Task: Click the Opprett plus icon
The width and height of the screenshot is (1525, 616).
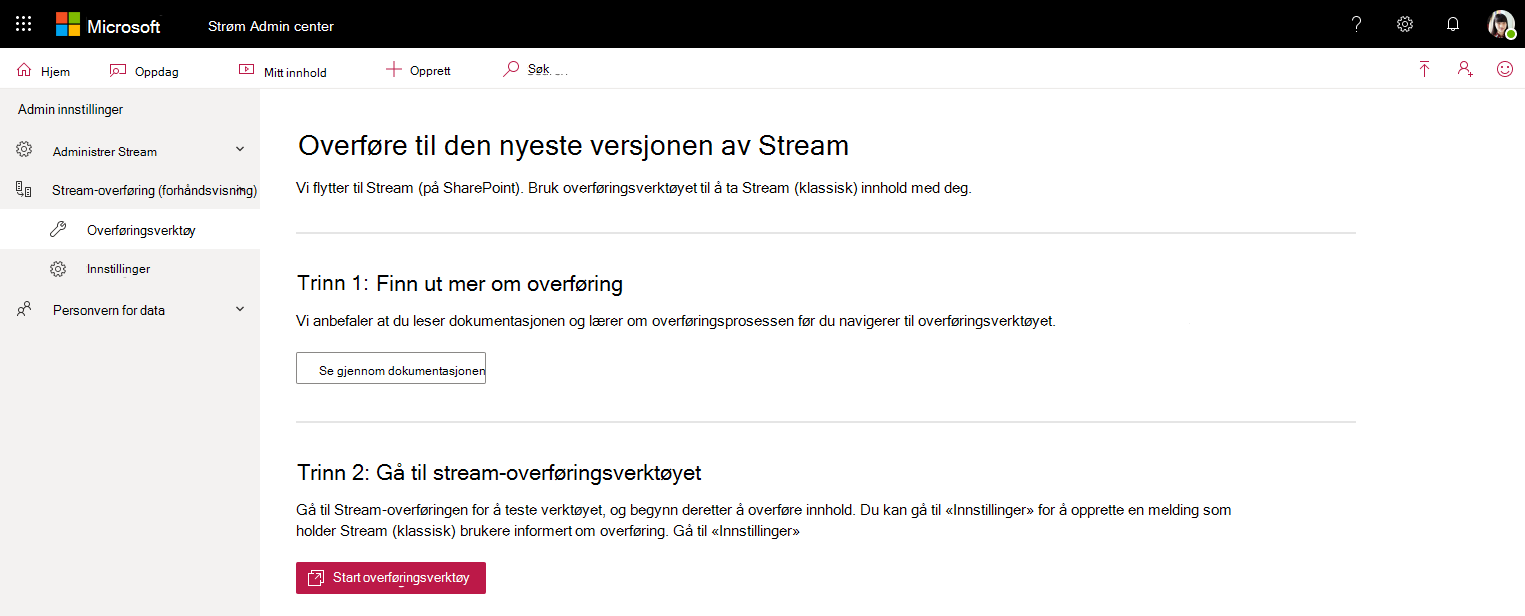Action: (x=390, y=69)
